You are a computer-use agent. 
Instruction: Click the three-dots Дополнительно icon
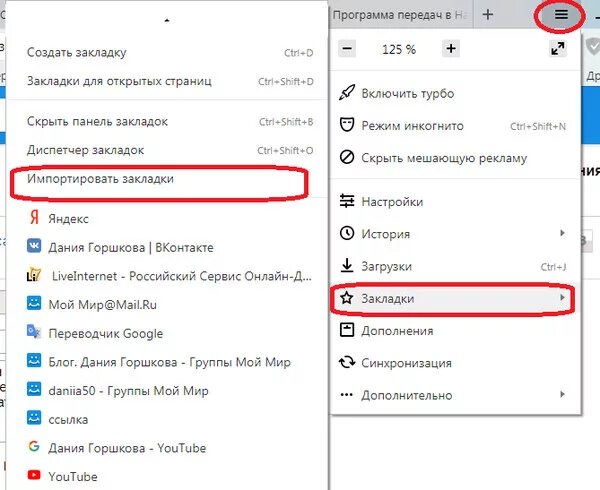coord(347,394)
